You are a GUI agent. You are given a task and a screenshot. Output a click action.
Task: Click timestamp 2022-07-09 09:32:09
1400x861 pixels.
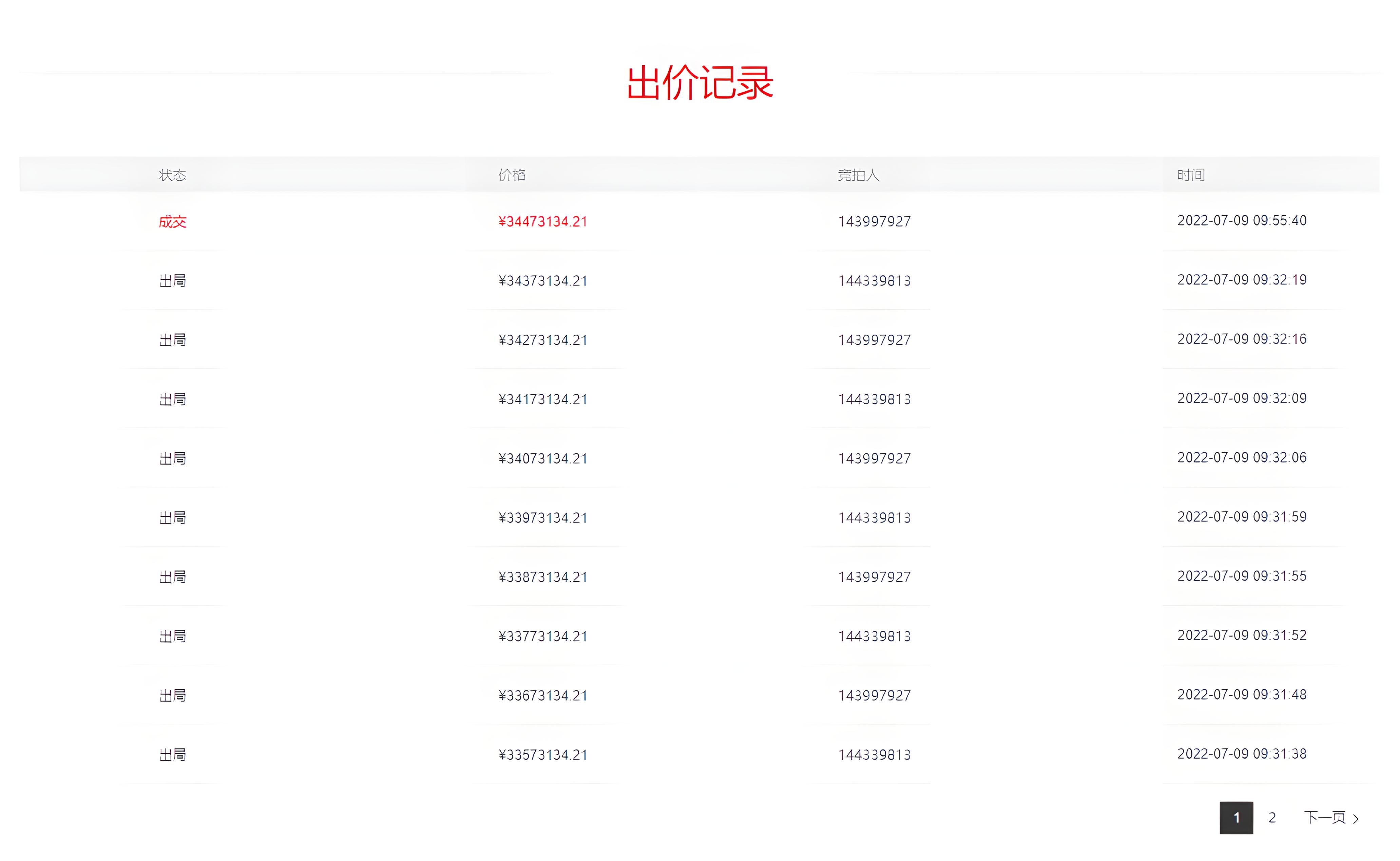(x=1242, y=398)
